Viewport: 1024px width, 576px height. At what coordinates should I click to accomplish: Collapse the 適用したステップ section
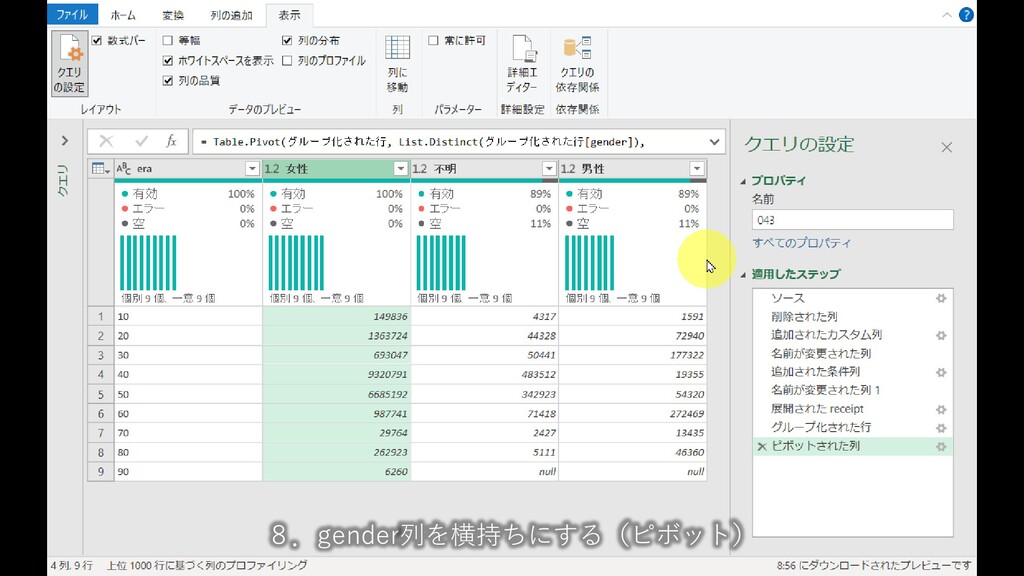point(743,275)
